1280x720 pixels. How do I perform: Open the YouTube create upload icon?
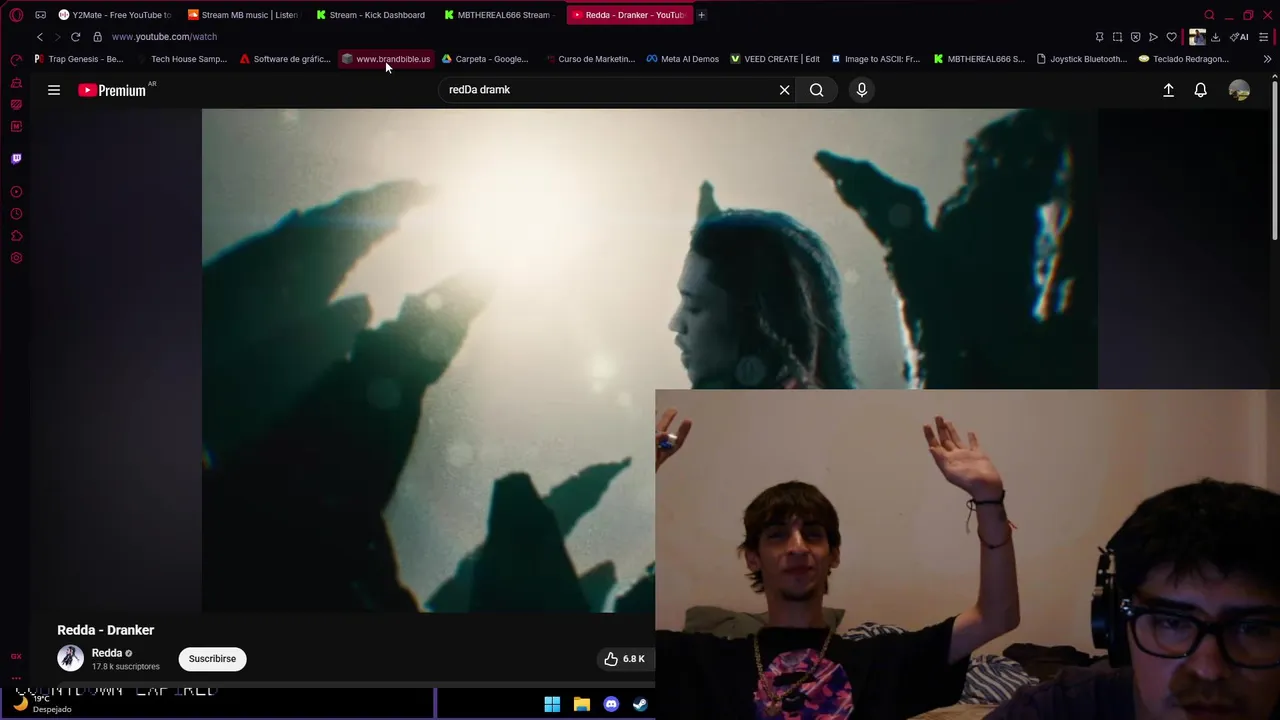pyautogui.click(x=1168, y=90)
